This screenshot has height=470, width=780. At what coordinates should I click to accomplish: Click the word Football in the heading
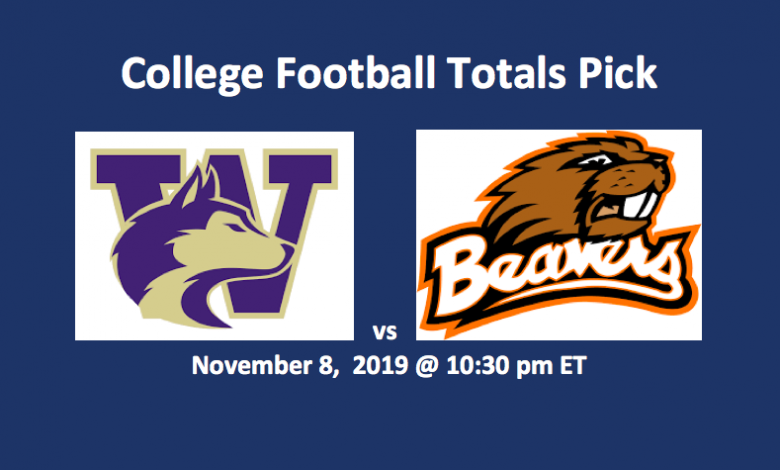point(356,73)
